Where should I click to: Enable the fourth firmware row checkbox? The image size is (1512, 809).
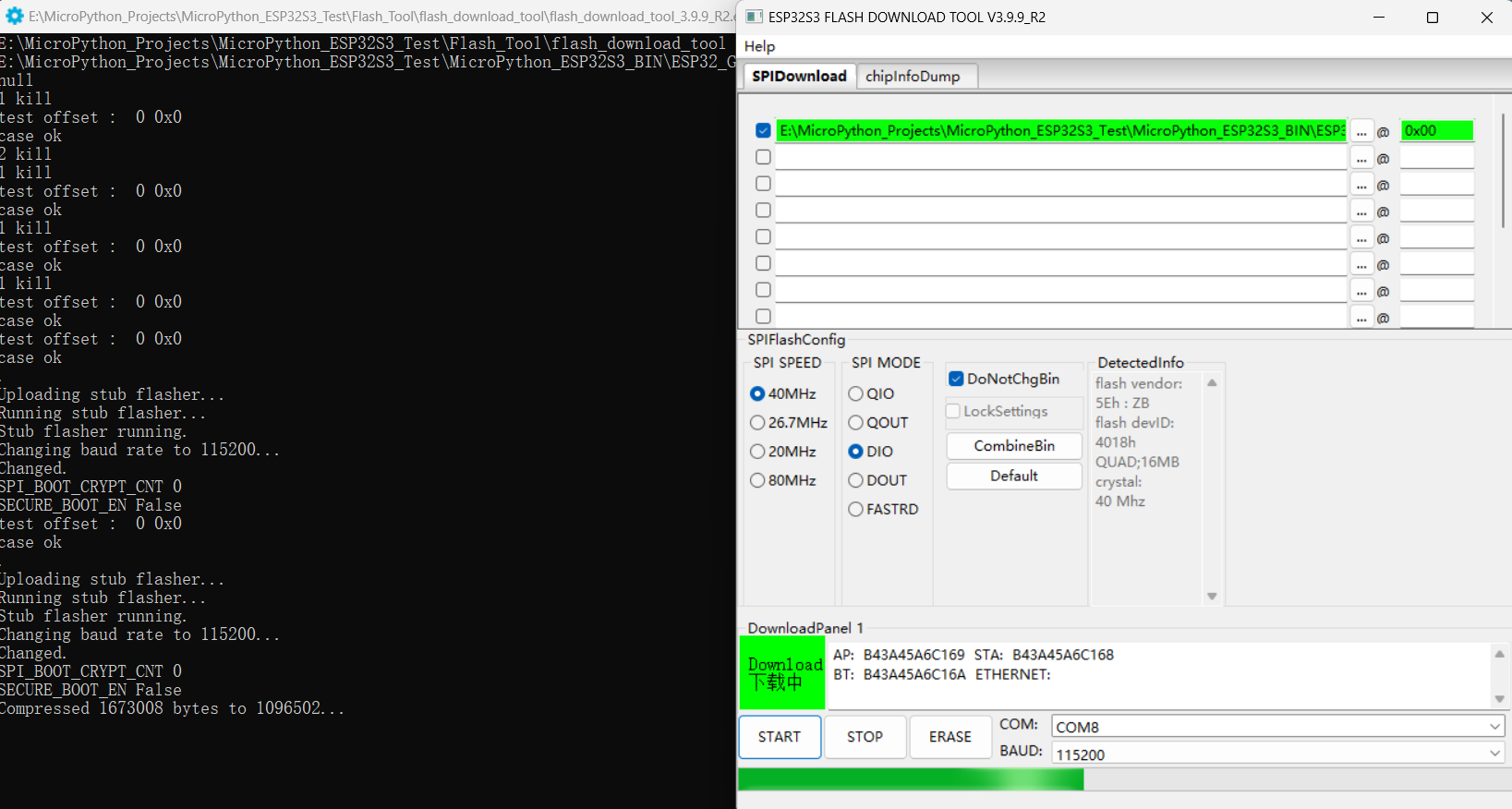[763, 211]
